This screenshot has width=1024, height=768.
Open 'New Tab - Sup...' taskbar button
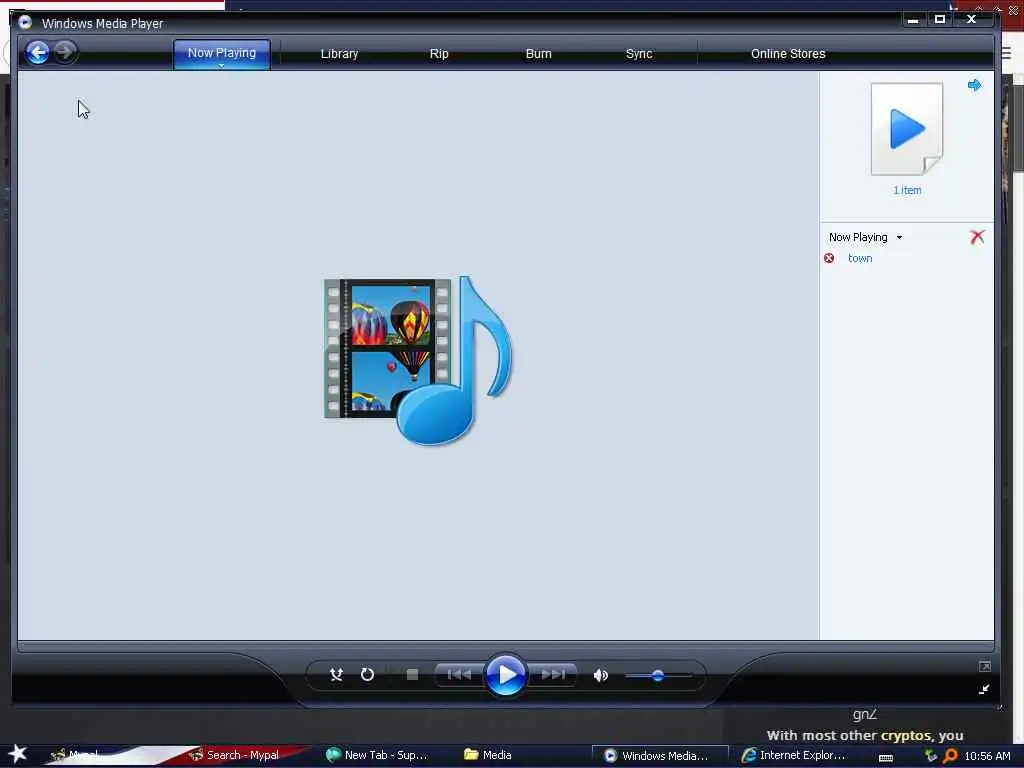point(377,755)
